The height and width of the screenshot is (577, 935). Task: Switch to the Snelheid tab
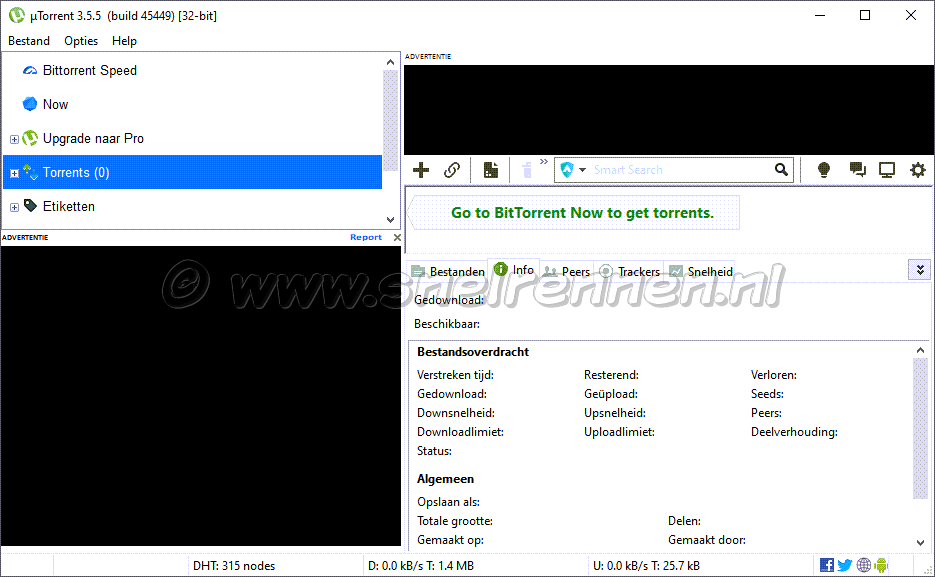(x=701, y=271)
